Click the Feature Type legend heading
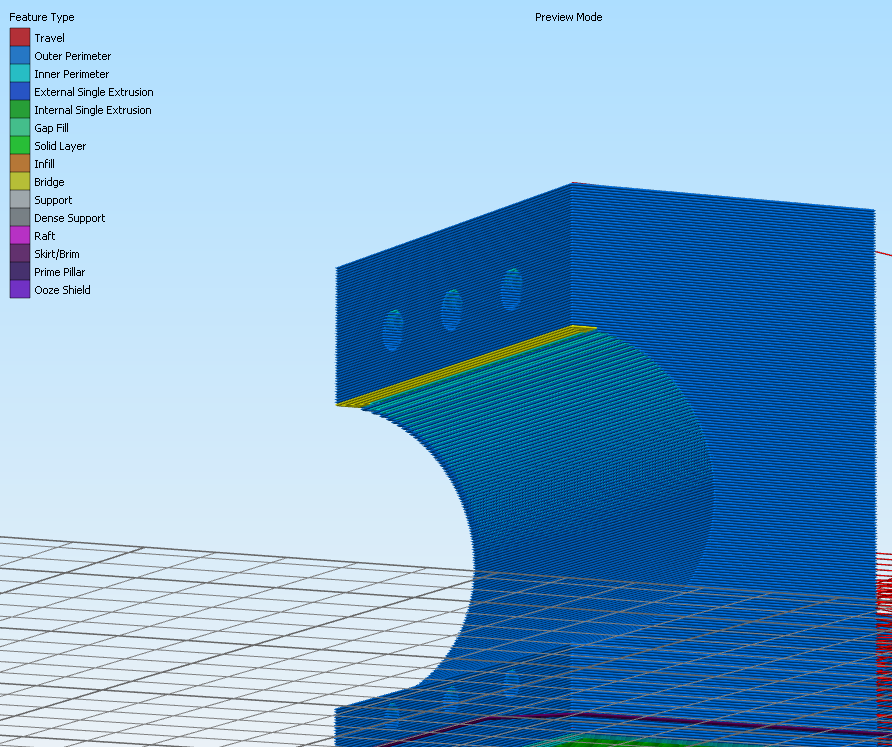Image resolution: width=892 pixels, height=747 pixels. click(42, 17)
